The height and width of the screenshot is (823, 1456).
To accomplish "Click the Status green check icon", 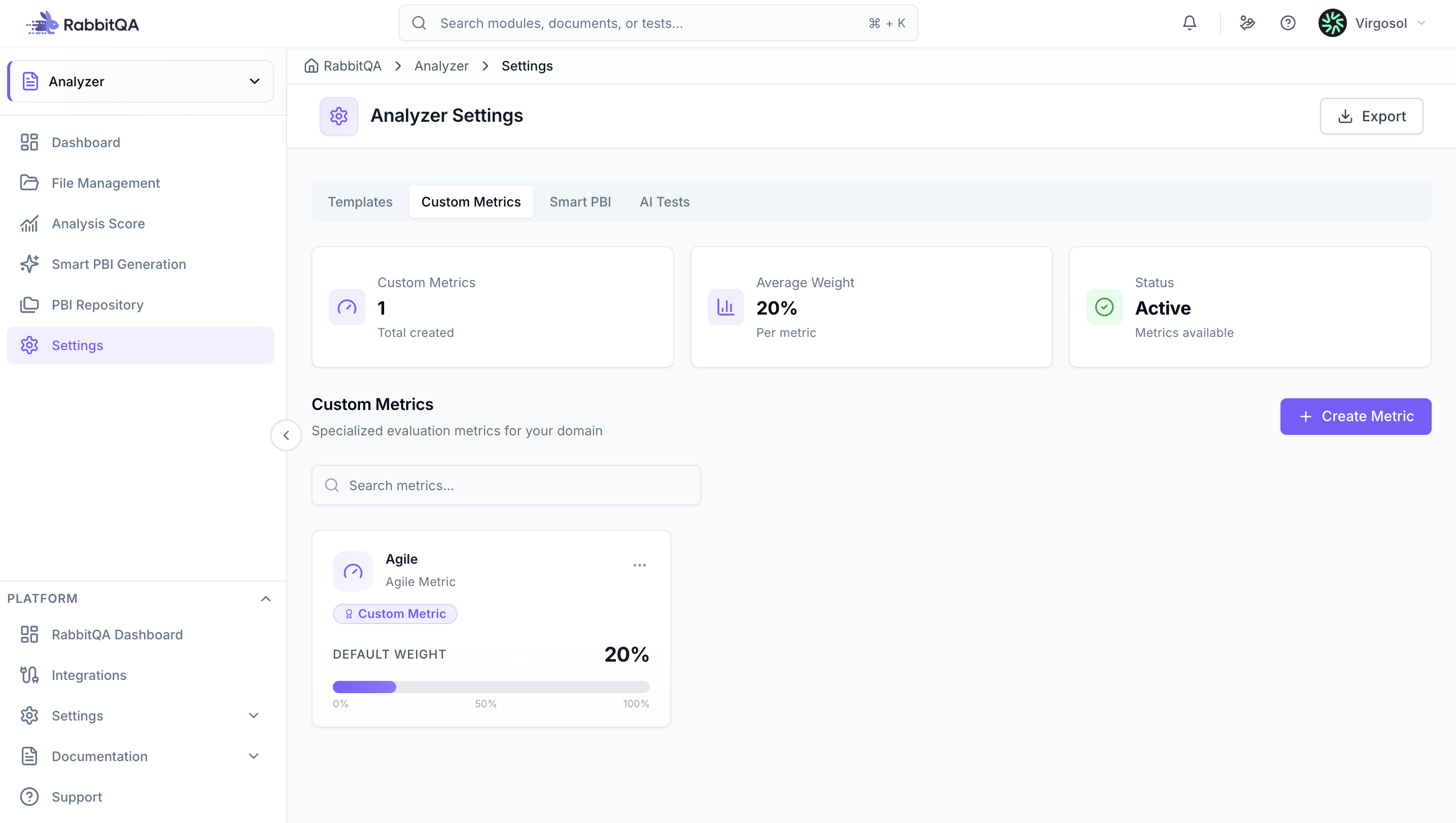I will click(1104, 307).
